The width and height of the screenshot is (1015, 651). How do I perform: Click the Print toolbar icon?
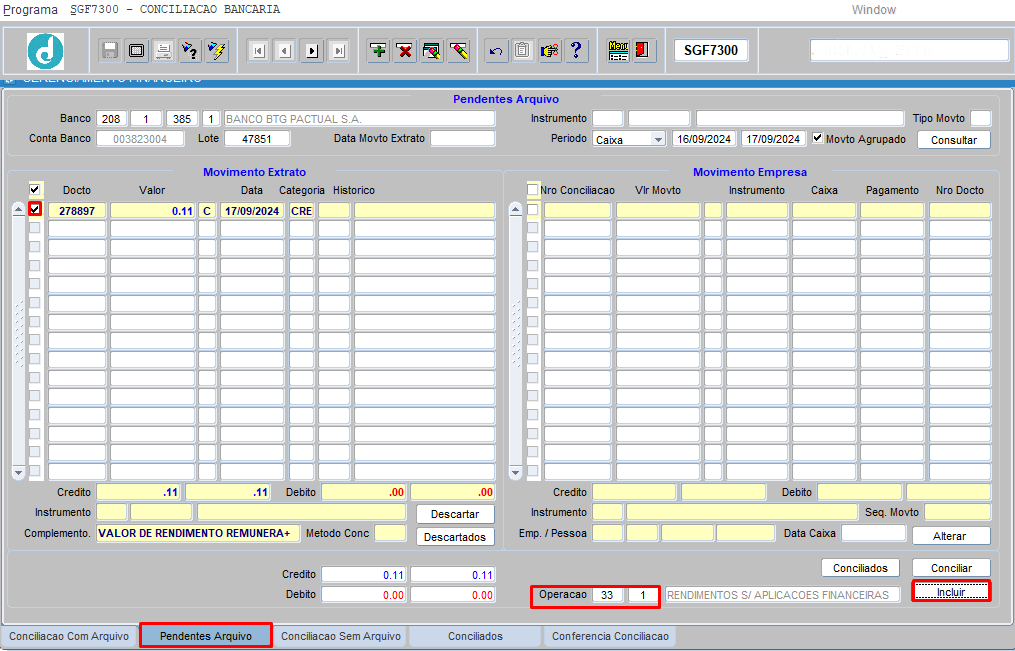pos(163,50)
